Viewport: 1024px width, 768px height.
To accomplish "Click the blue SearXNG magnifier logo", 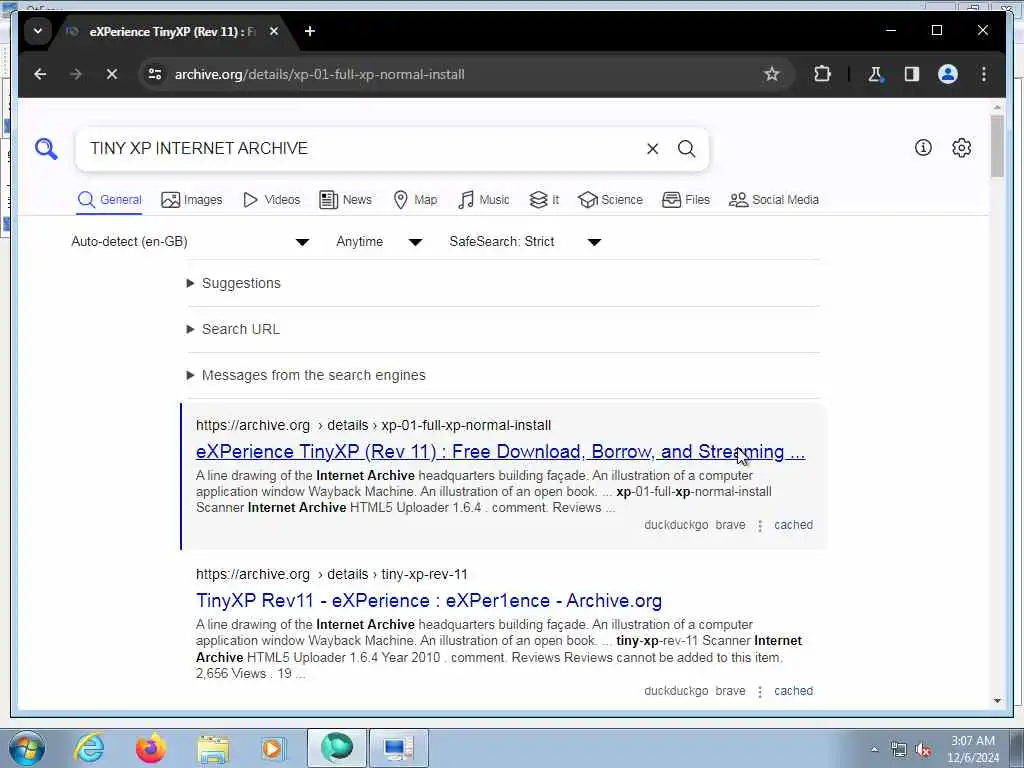I will tap(46, 149).
